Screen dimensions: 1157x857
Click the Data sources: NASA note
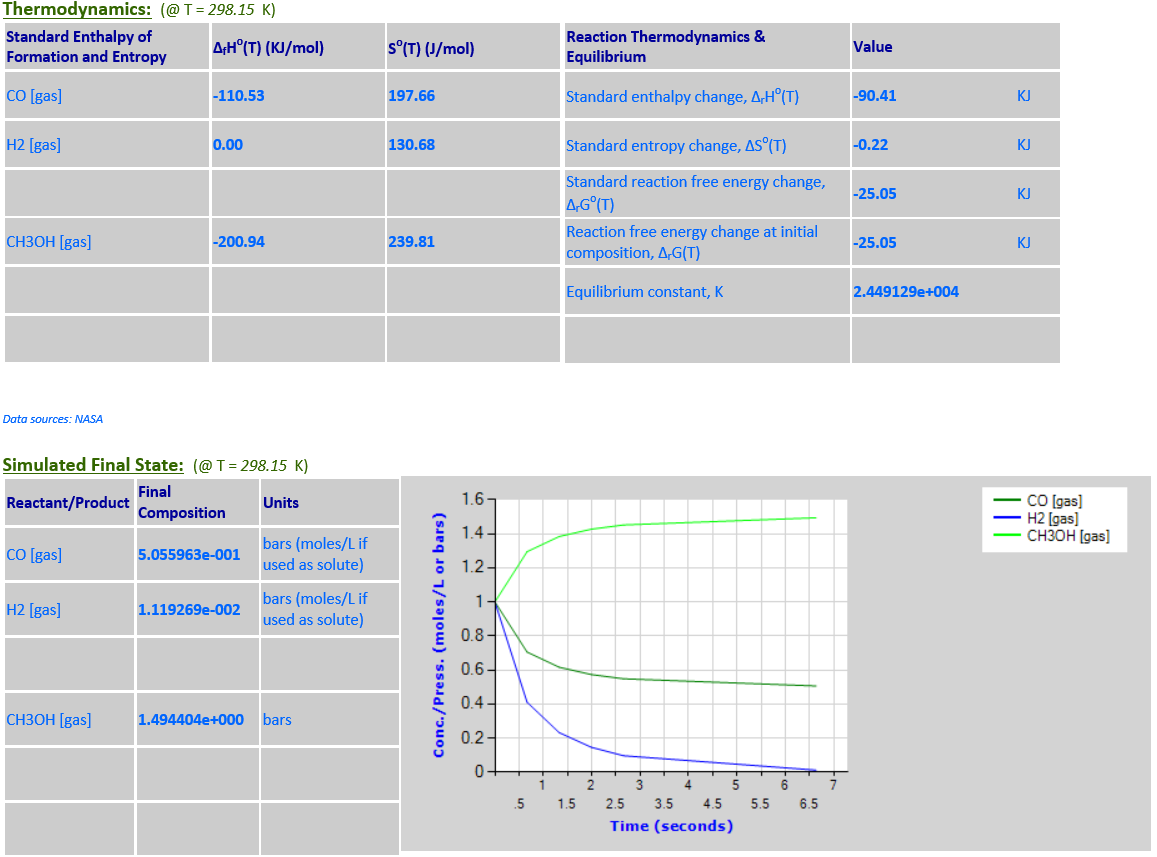coord(53,419)
